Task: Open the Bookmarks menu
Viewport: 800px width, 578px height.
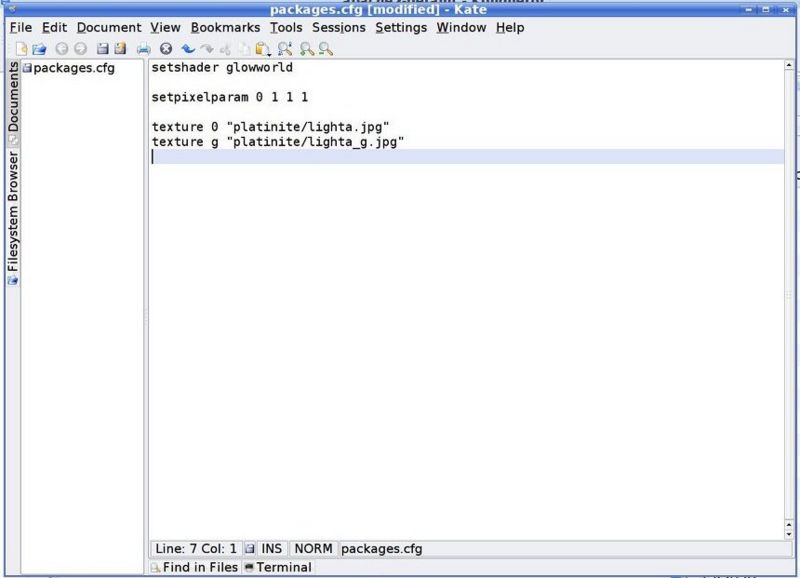Action: (225, 28)
